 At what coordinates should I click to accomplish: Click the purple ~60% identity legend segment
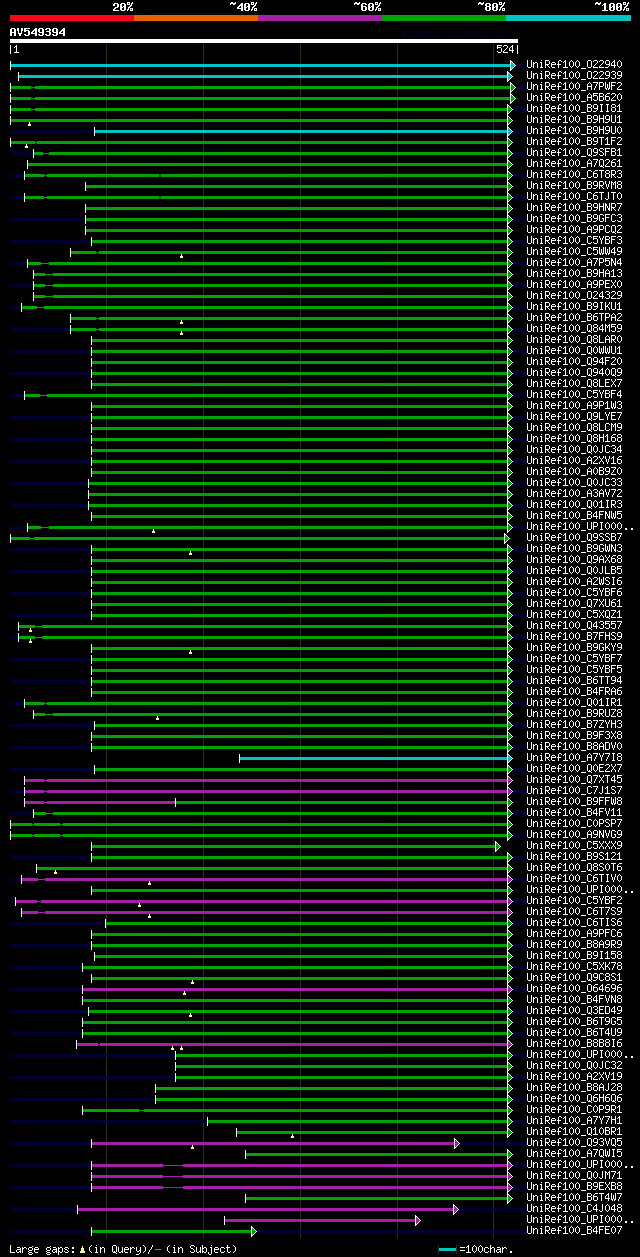[320, 18]
